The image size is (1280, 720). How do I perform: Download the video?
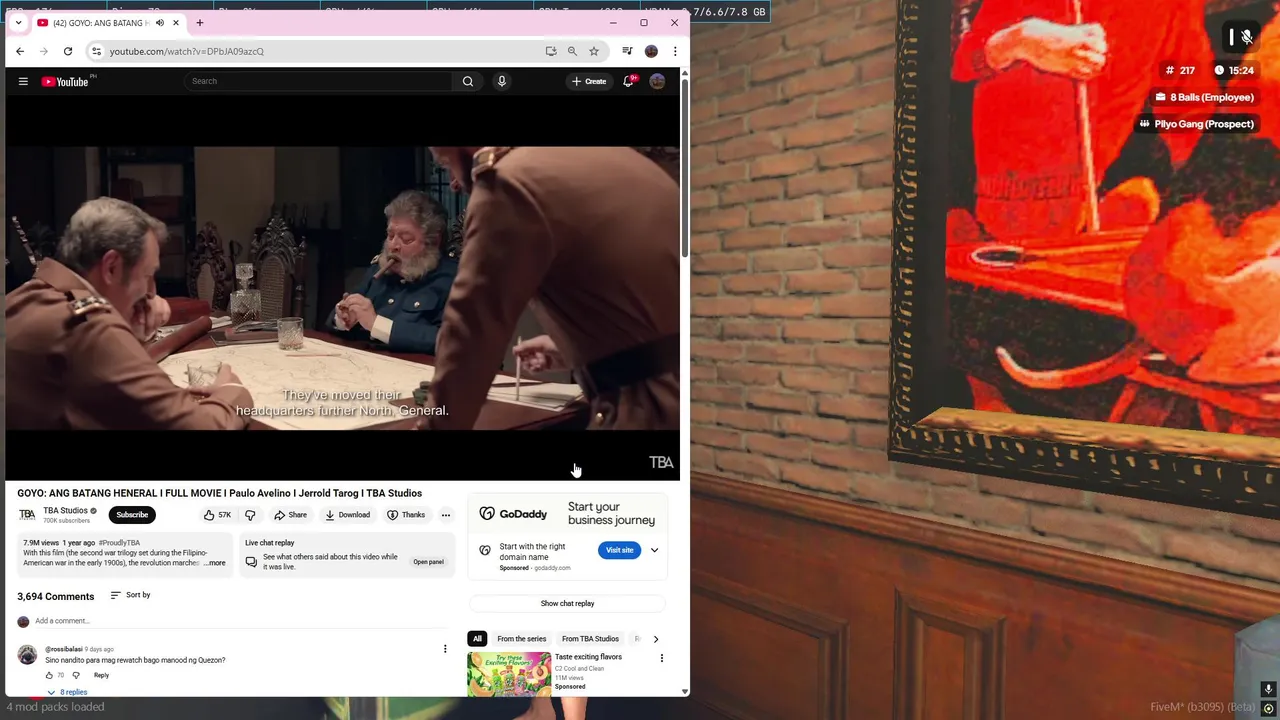tap(348, 515)
